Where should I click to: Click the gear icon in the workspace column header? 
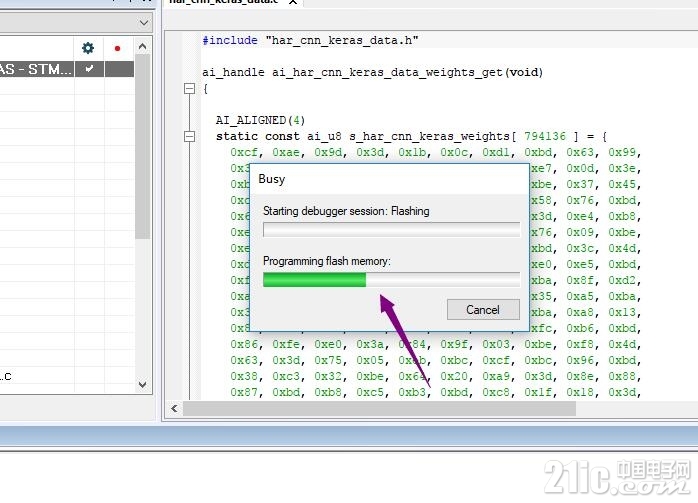pos(88,48)
